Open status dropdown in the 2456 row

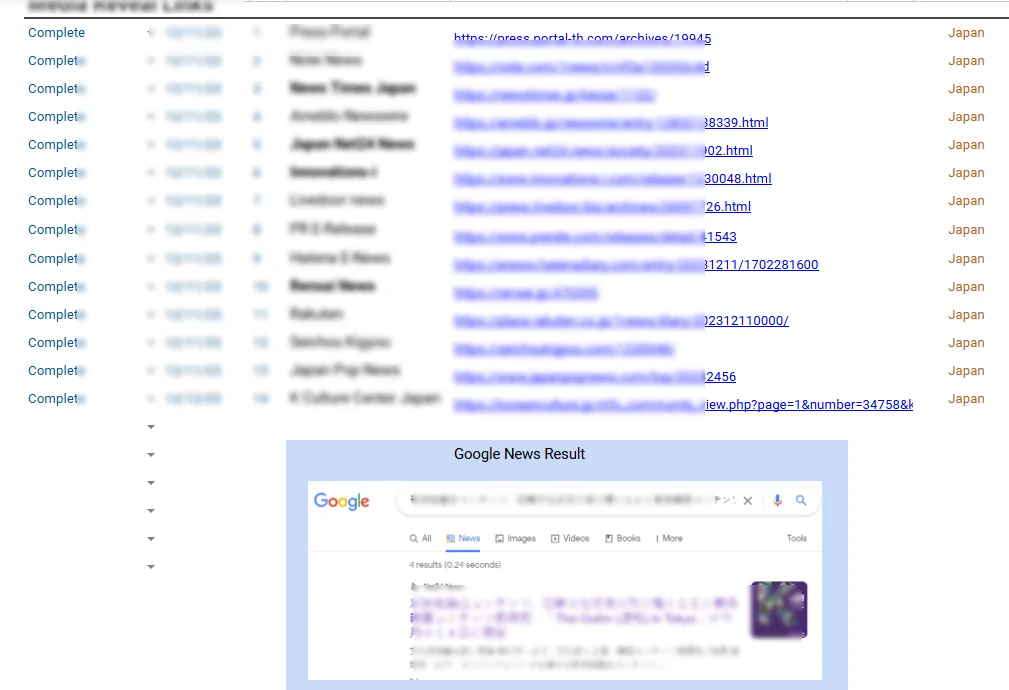[x=151, y=371]
